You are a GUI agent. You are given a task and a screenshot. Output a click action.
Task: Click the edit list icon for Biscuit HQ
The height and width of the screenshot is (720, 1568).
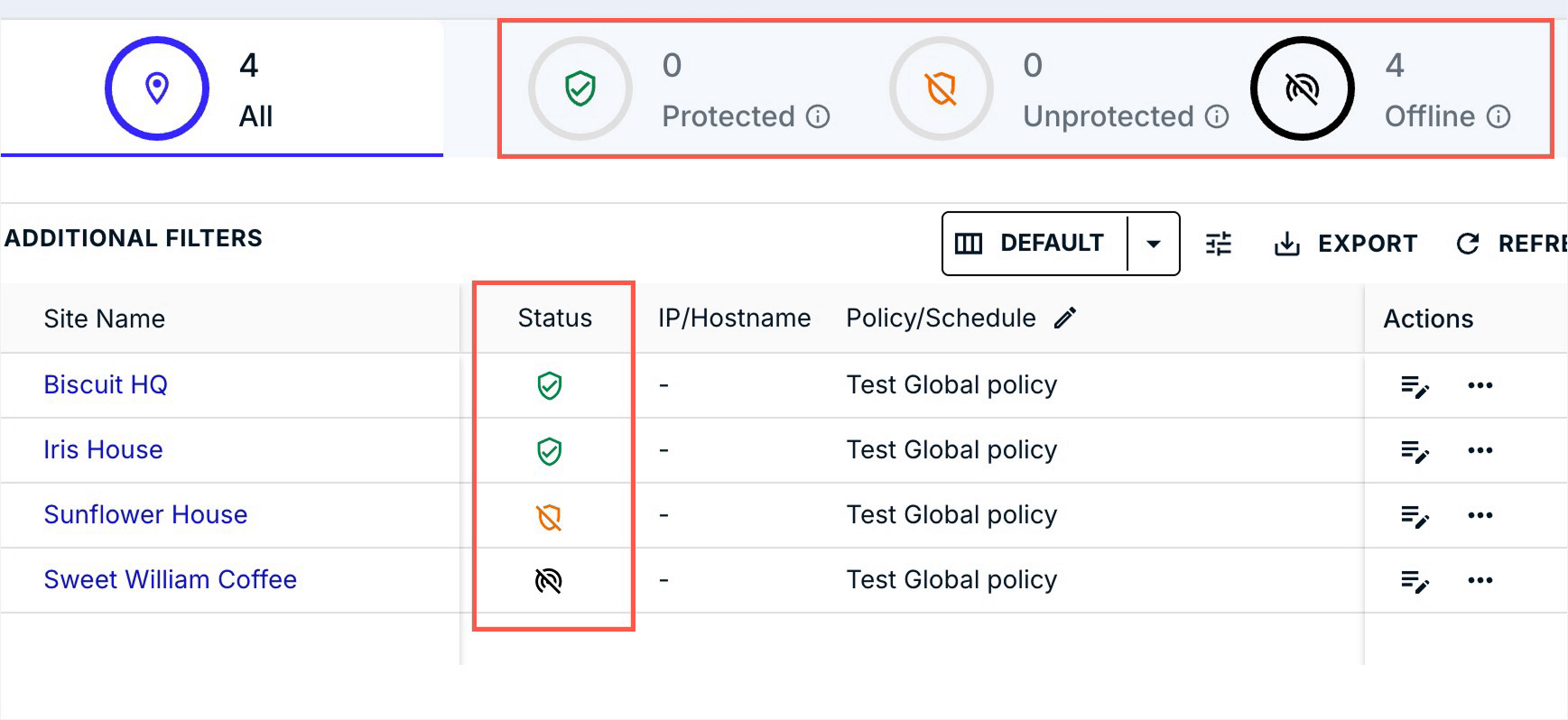coord(1414,386)
